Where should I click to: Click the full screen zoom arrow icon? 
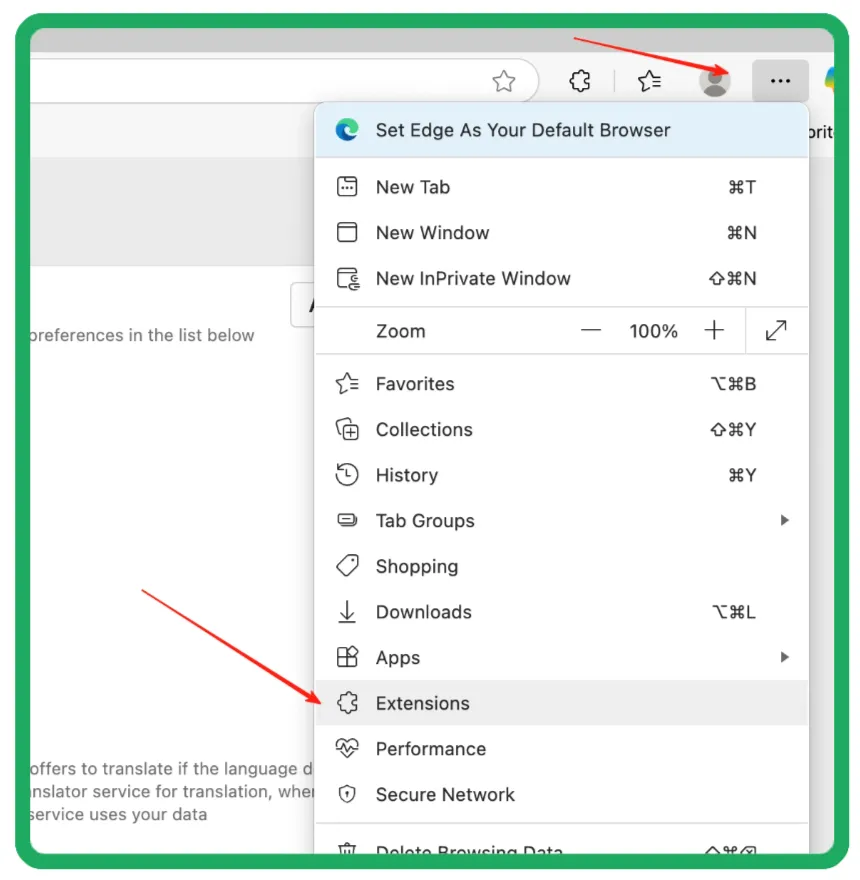[776, 331]
